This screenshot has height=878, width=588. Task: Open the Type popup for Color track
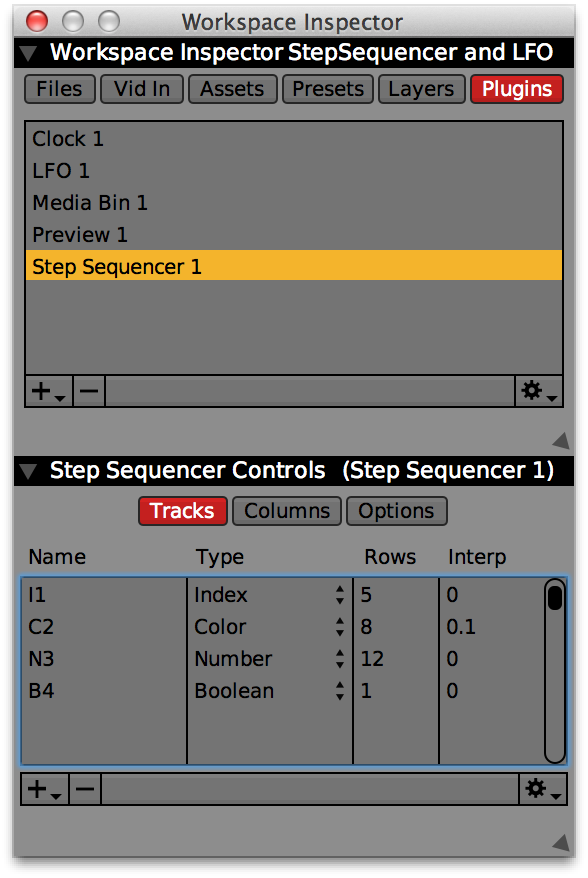coord(340,627)
